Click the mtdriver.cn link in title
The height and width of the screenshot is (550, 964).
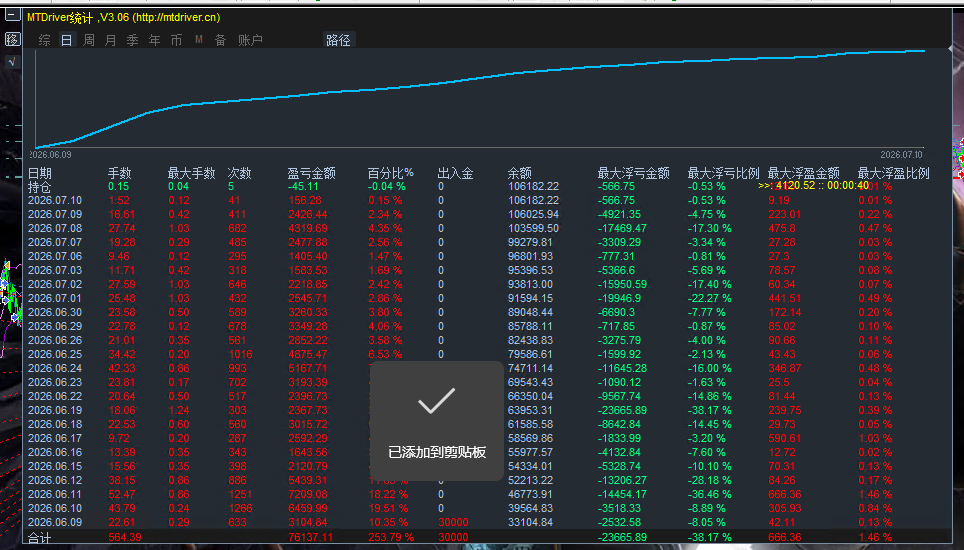click(176, 17)
